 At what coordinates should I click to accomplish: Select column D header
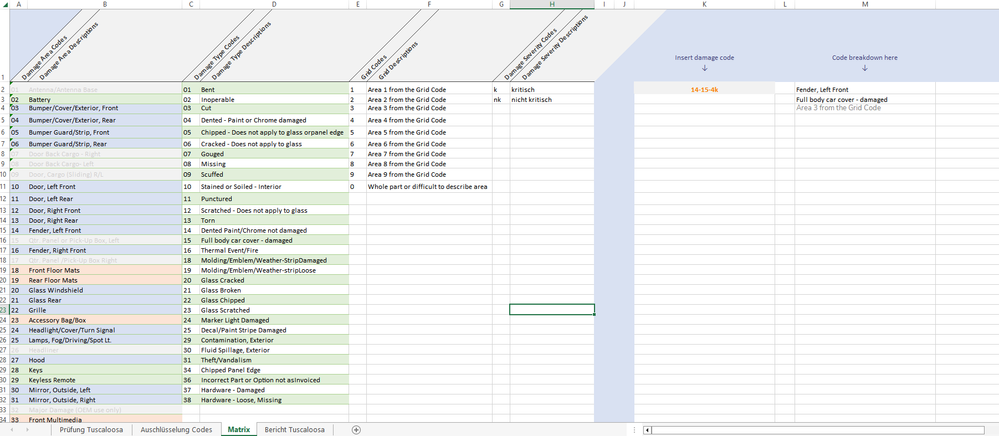point(274,4)
